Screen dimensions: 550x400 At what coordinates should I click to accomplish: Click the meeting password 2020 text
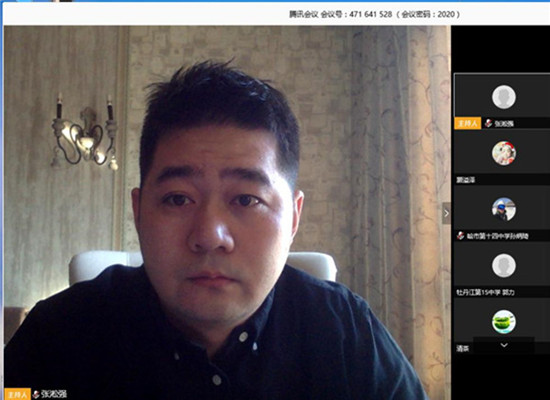tap(446, 14)
